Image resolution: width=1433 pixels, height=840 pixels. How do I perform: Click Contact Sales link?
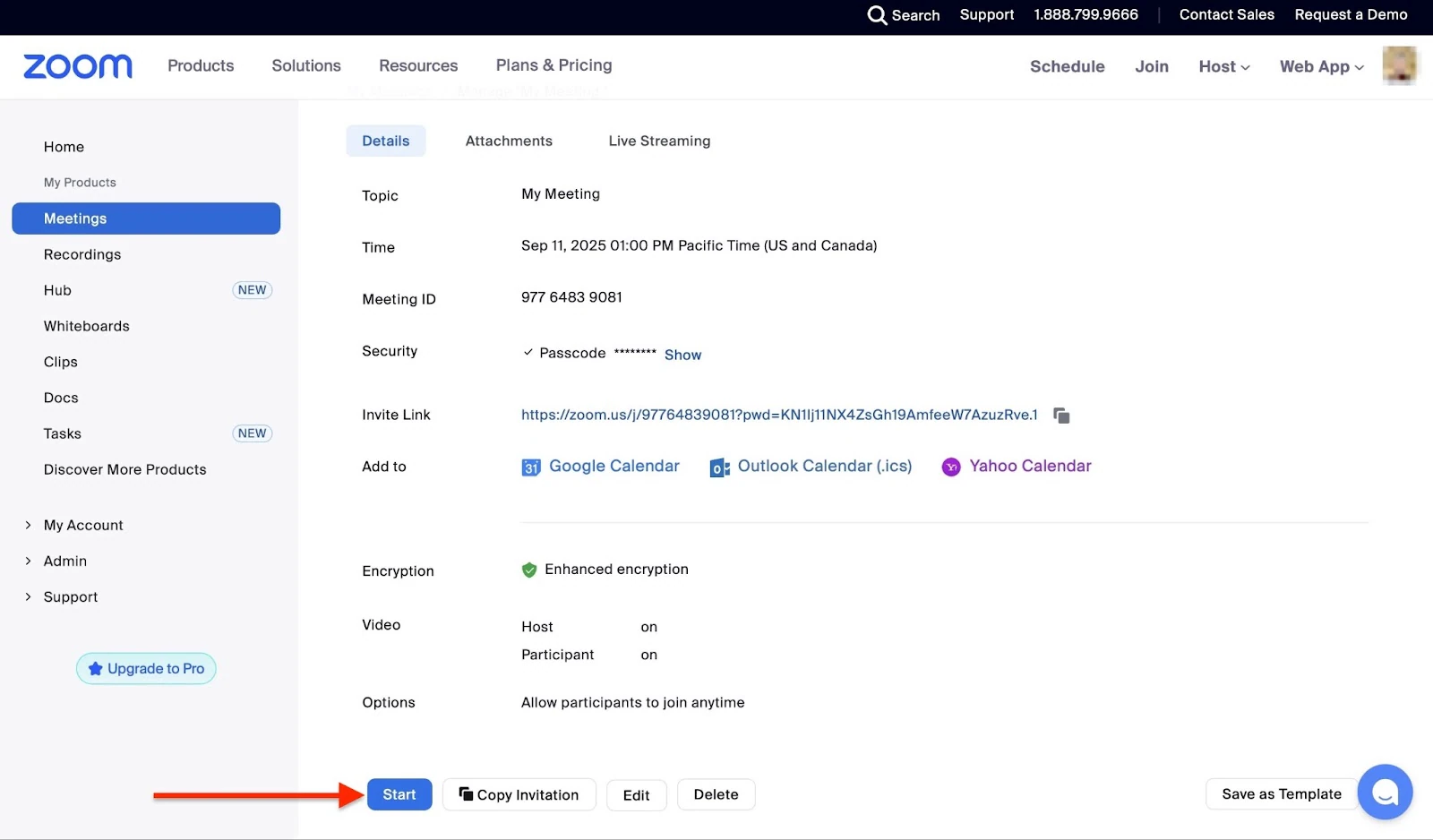point(1227,15)
